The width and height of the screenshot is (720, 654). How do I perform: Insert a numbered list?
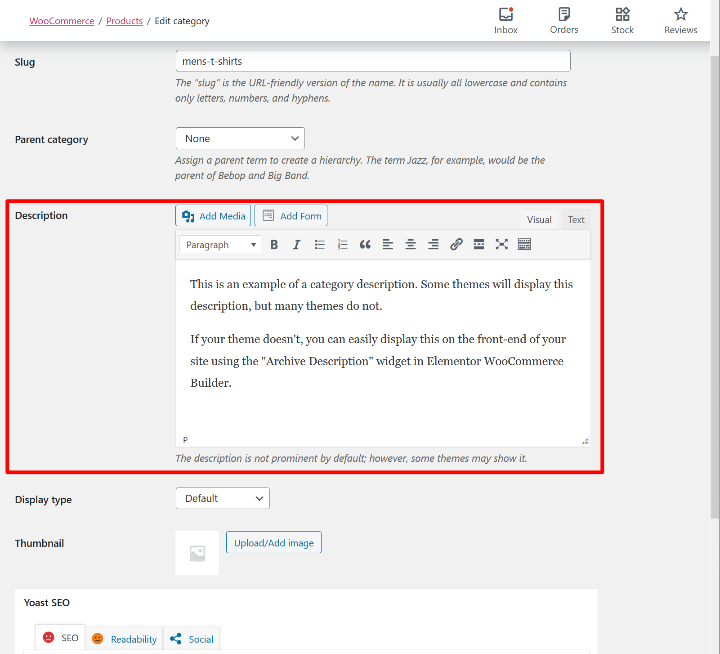pyautogui.click(x=342, y=245)
